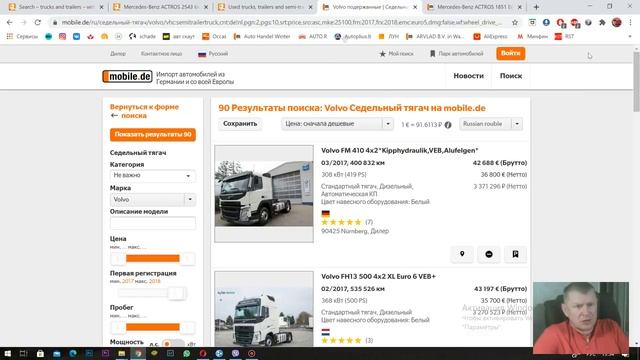
Task: Open the Марка Volvo dropdown
Action: 153,200
